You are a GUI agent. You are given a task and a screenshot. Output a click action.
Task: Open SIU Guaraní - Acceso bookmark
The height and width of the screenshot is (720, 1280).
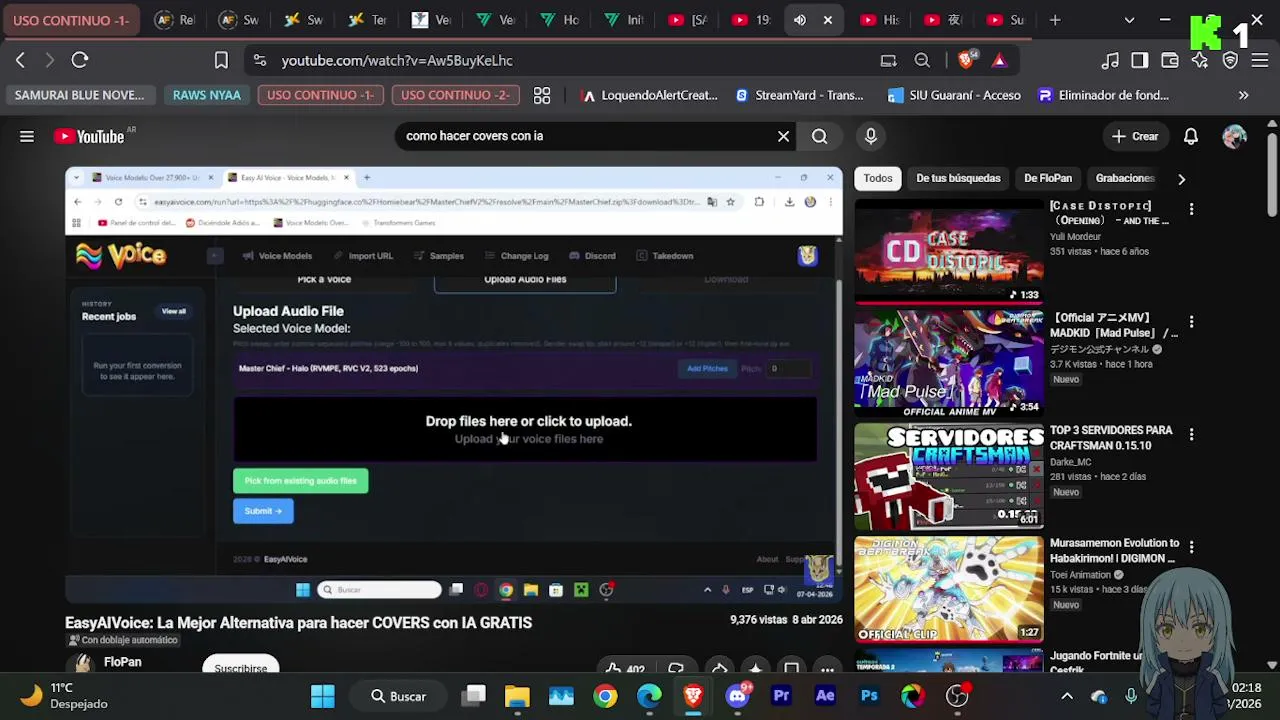point(955,95)
